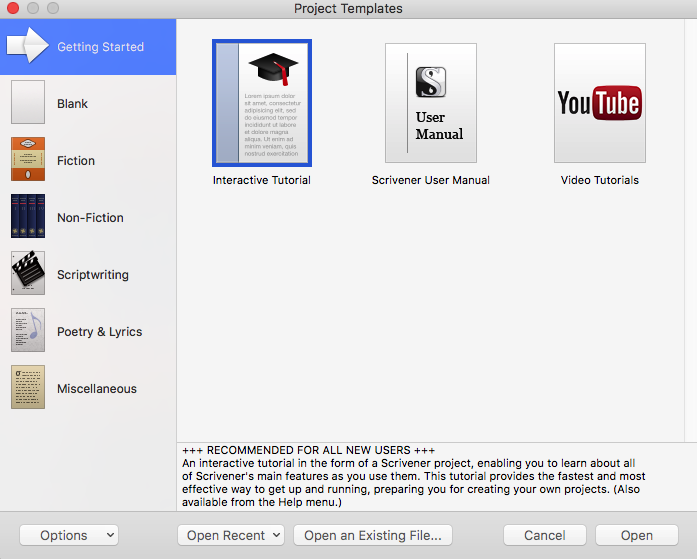Click the RECOMMENDED FOR ALL NEW USERS text
The height and width of the screenshot is (559, 697).
click(308, 450)
